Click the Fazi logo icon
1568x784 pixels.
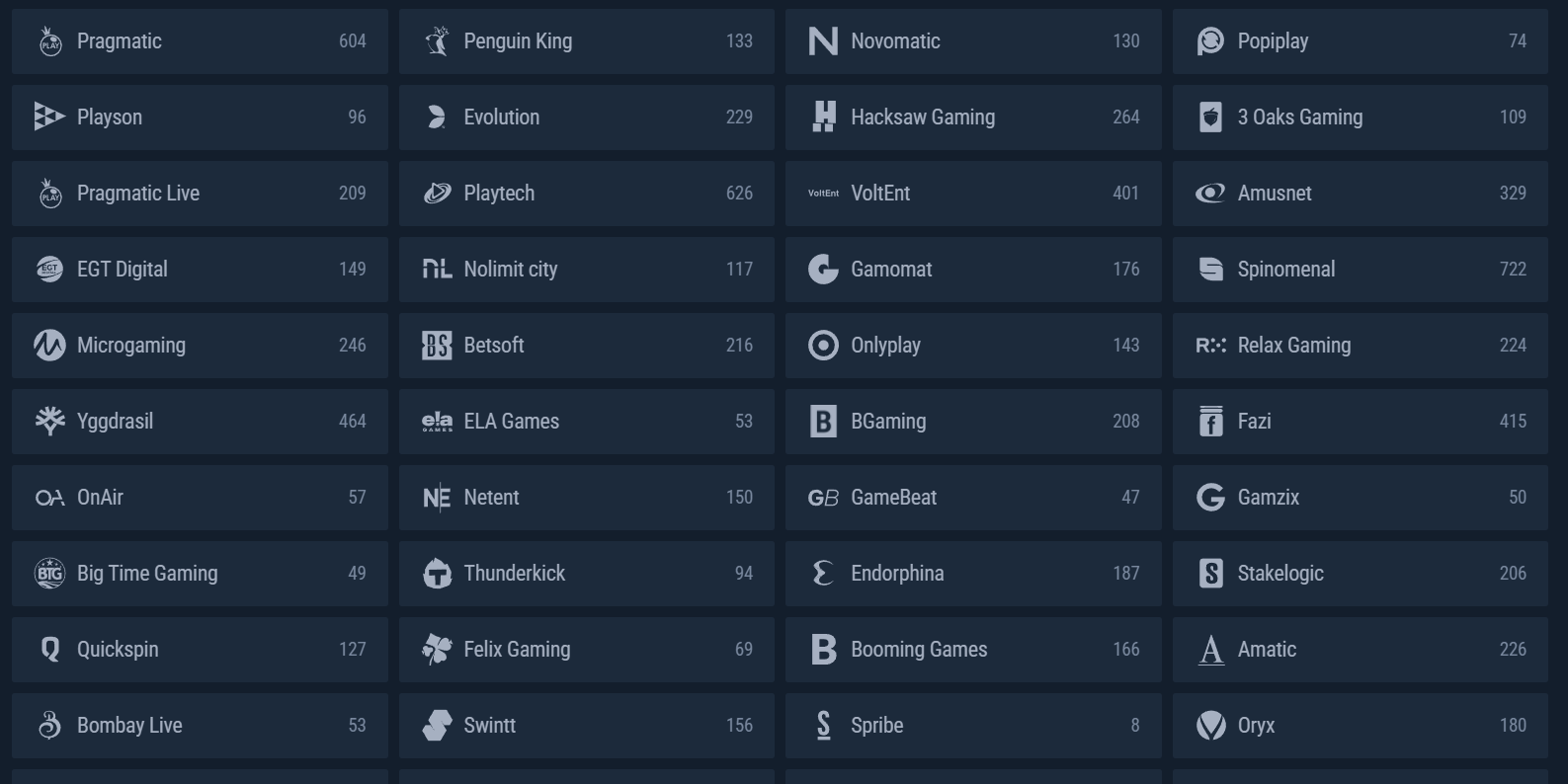pos(1210,422)
